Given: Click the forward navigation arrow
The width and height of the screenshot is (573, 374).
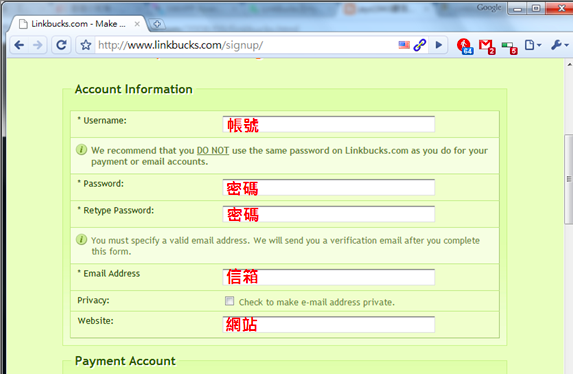Looking at the screenshot, I should coord(38,45).
